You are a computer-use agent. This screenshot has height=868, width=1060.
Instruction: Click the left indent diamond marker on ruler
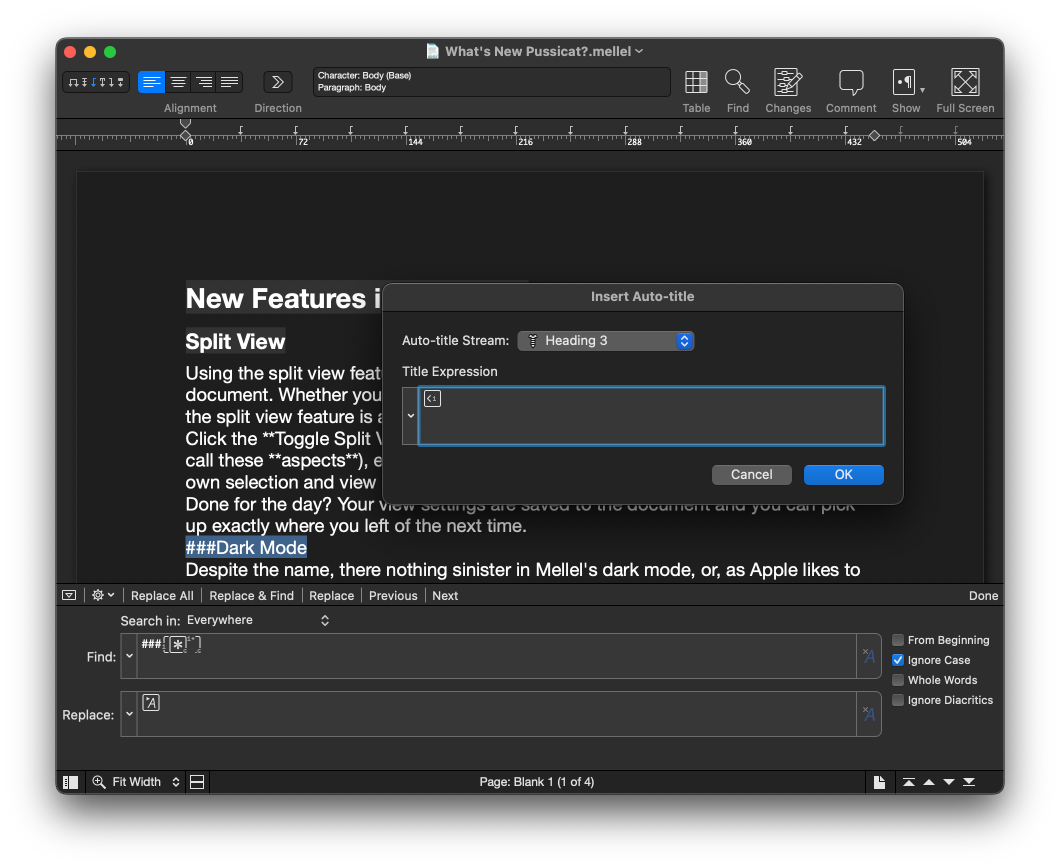click(185, 136)
